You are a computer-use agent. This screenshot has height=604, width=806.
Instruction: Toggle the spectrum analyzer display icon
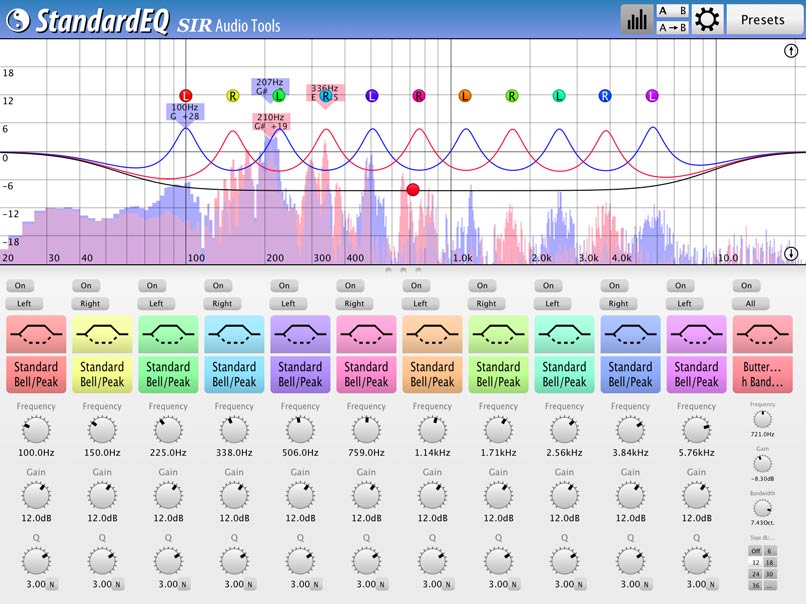[x=637, y=18]
